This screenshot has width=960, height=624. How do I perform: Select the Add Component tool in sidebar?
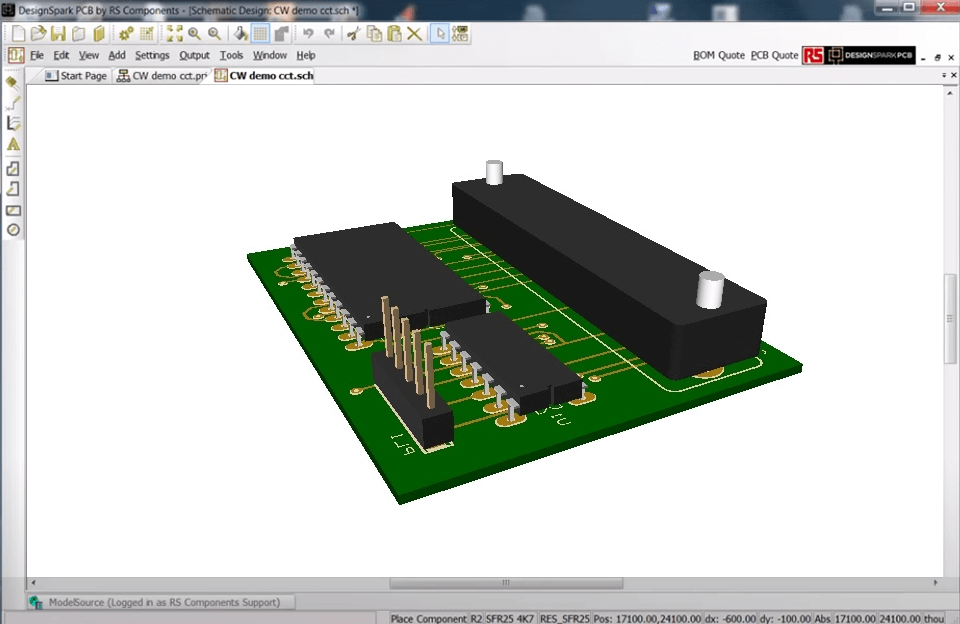pyautogui.click(x=13, y=82)
